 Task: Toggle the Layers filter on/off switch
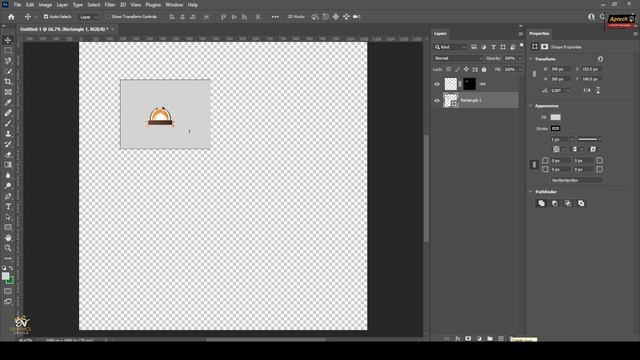[522, 45]
